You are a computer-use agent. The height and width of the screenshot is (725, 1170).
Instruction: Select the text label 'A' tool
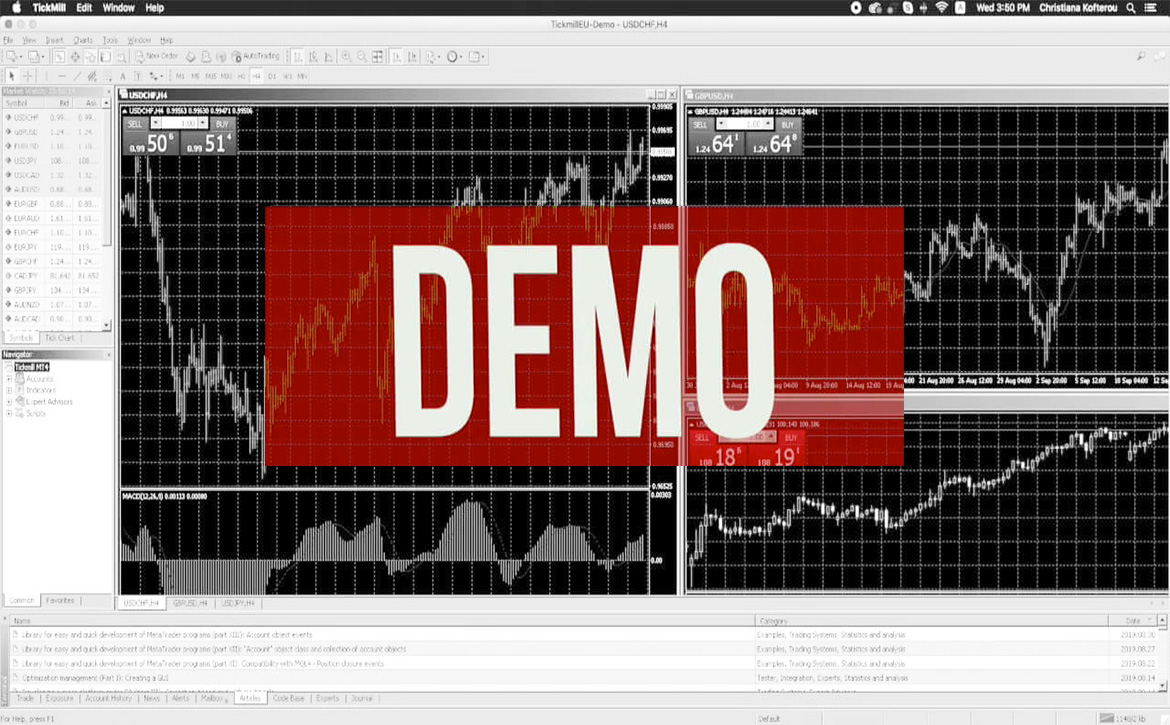[123, 76]
